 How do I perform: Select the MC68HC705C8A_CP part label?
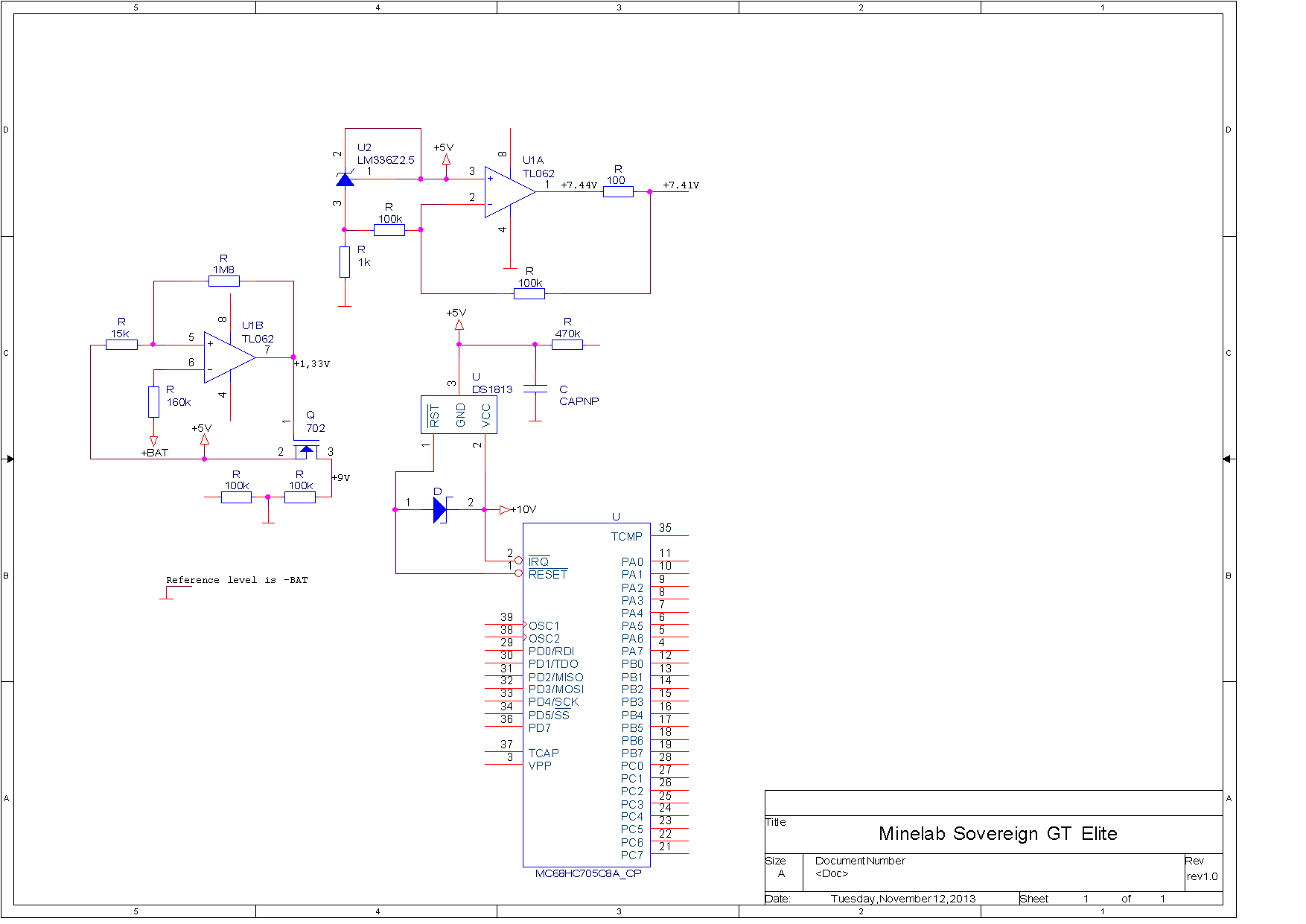coord(588,873)
